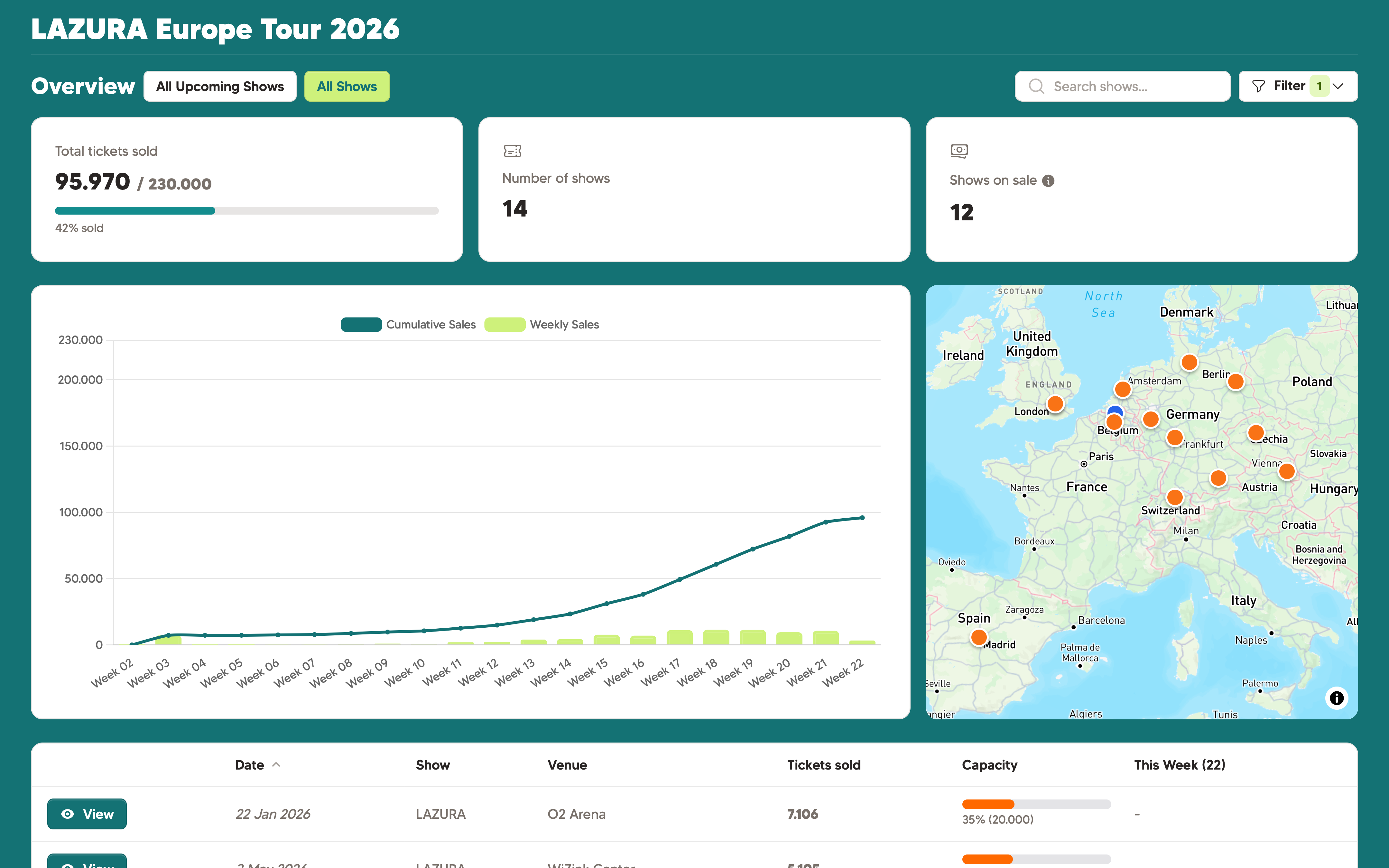Select the Amsterdam map marker
Image resolution: width=1389 pixels, height=868 pixels.
[x=1123, y=389]
